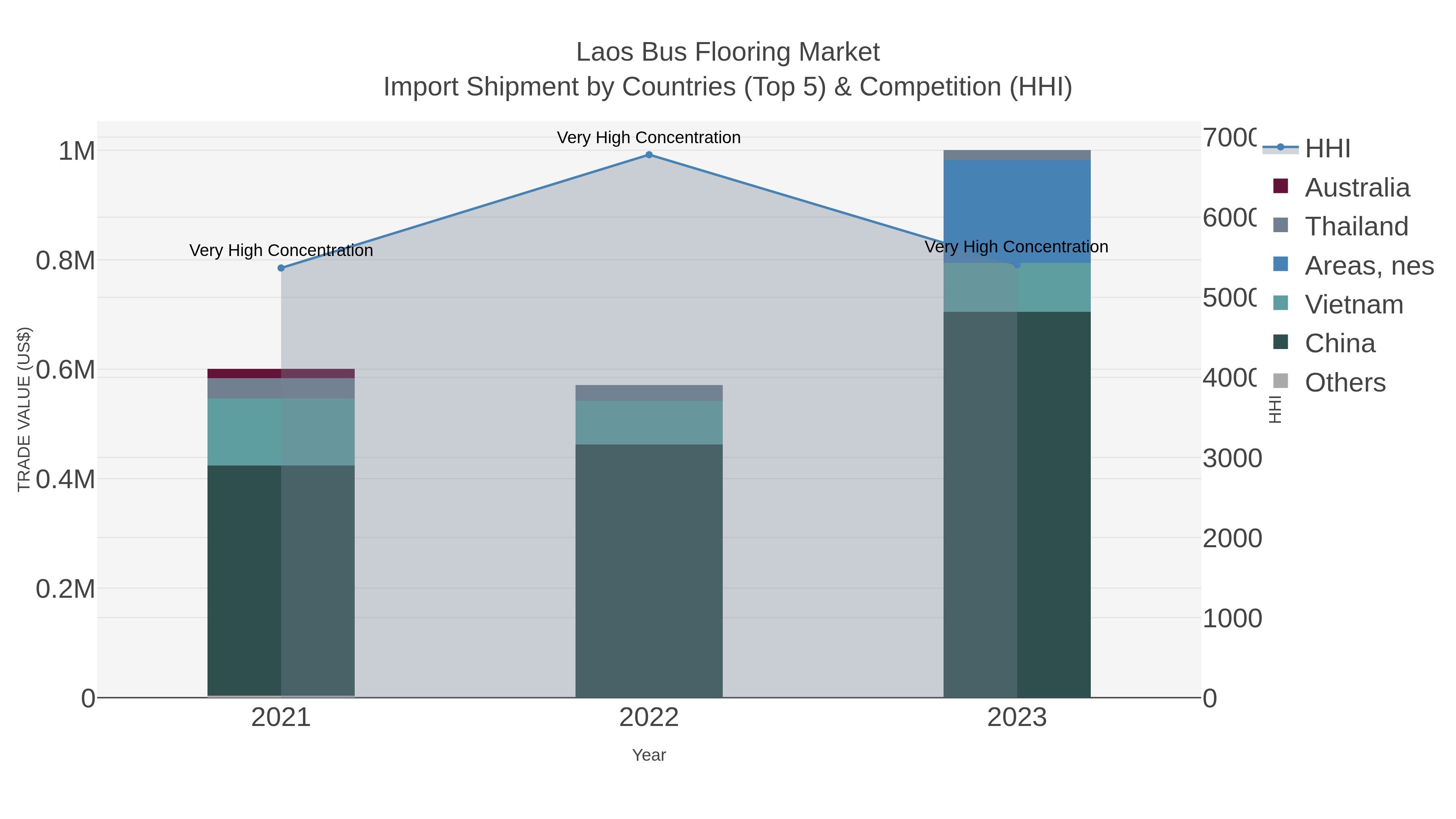The height and width of the screenshot is (819, 1456).
Task: Click the Thailand bar segment for 2022
Action: [x=649, y=393]
